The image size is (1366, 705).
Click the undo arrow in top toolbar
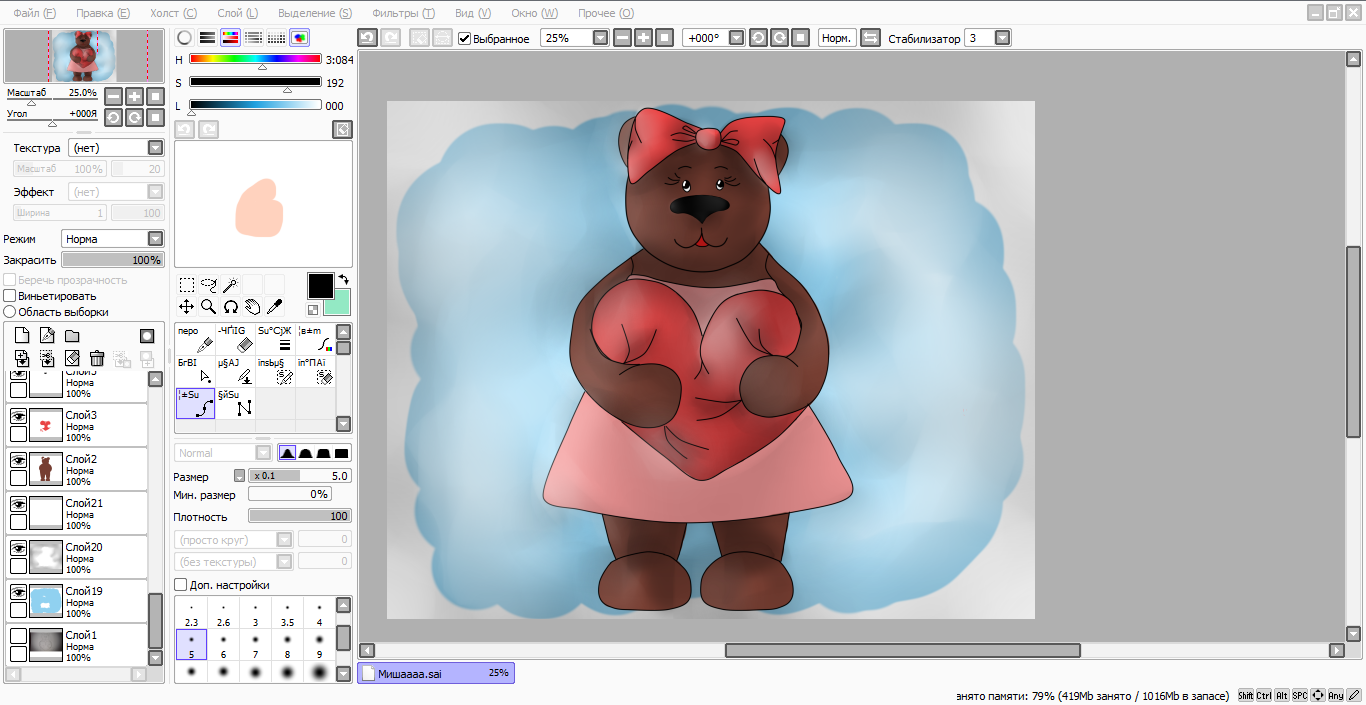click(367, 38)
